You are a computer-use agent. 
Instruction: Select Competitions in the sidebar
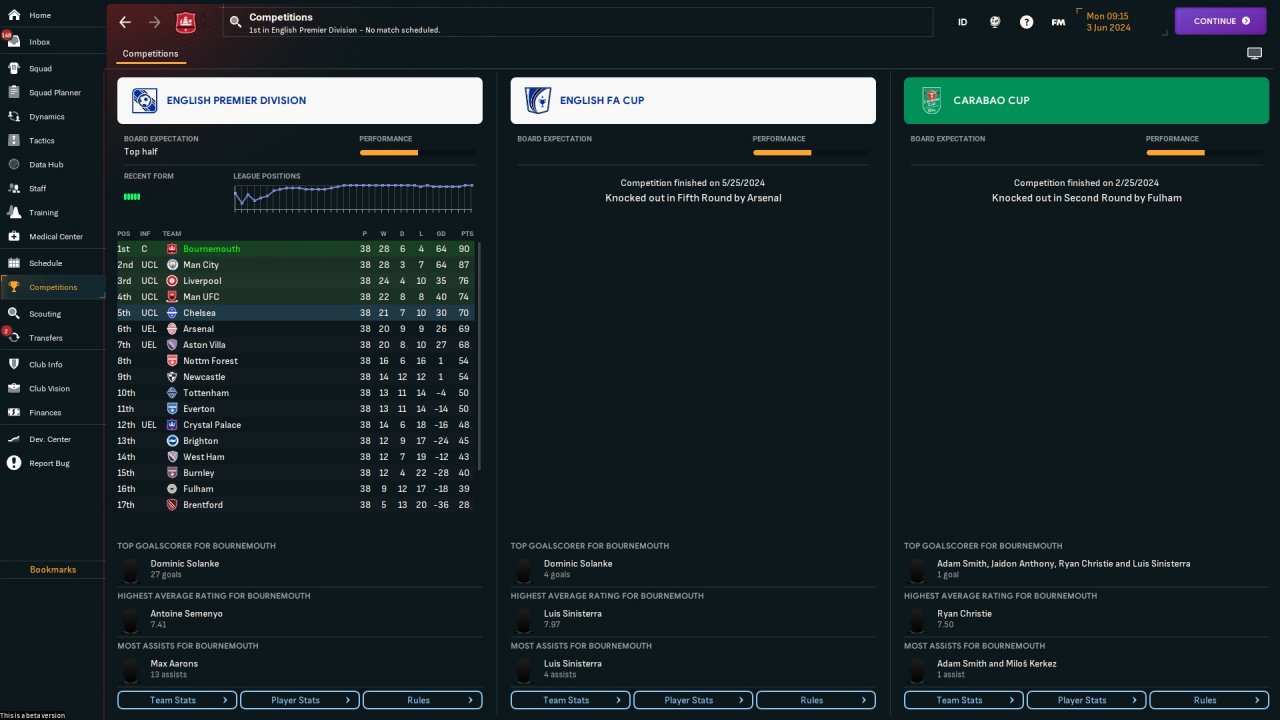[x=53, y=287]
